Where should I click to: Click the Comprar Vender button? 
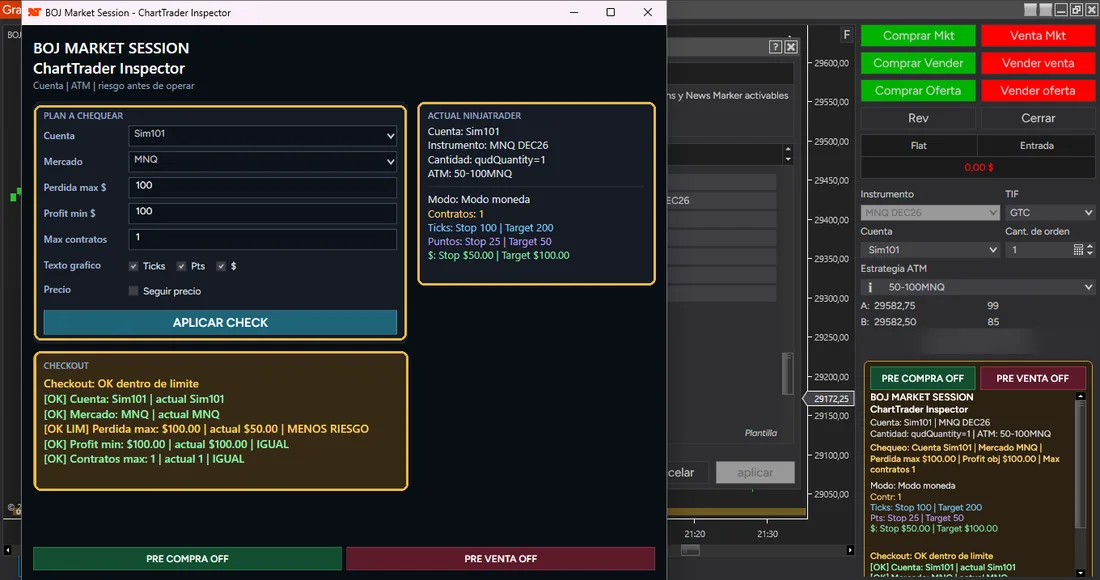tap(918, 63)
